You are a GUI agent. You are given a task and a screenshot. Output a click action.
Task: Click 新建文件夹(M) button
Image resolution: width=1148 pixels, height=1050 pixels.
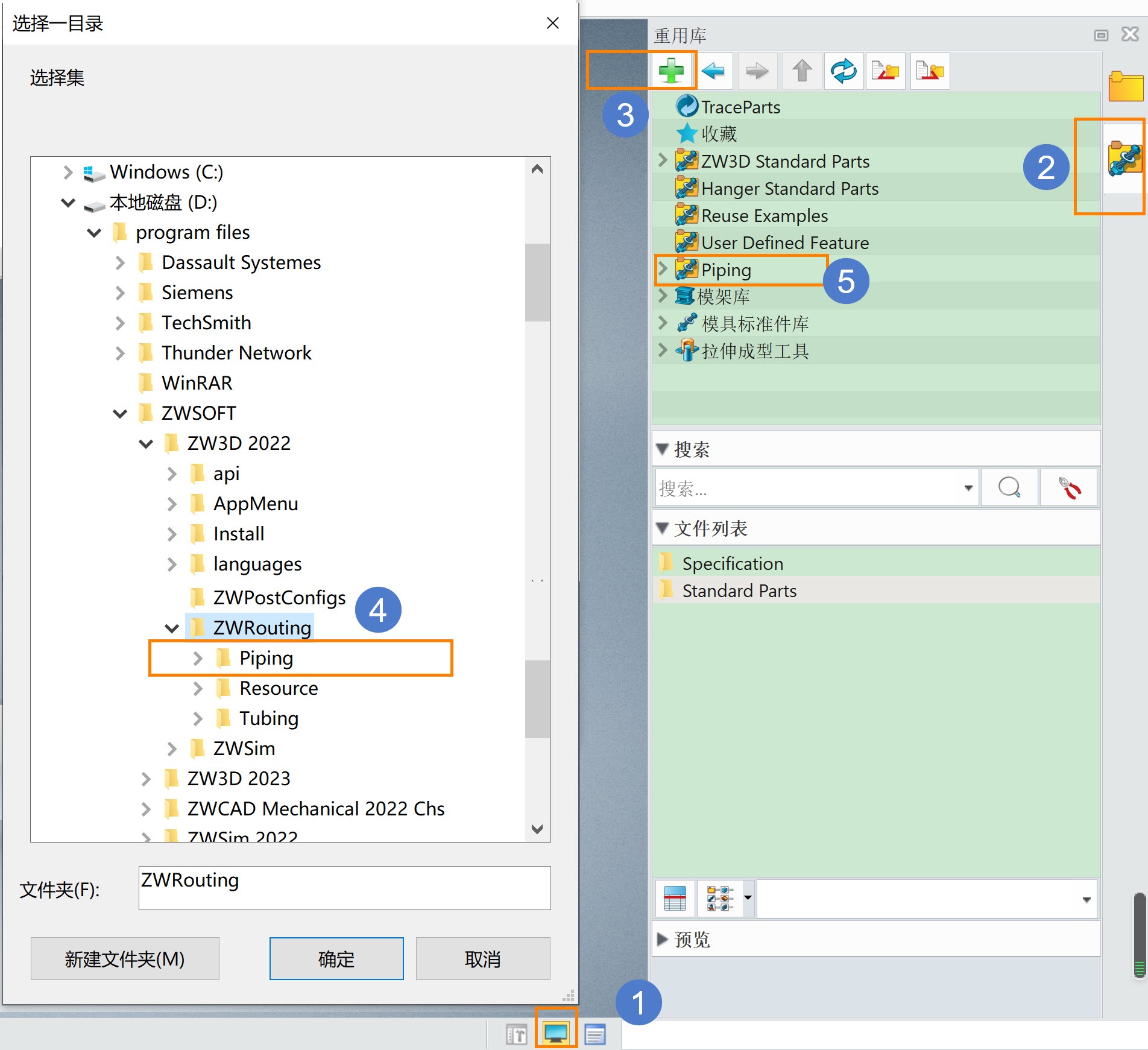point(125,959)
